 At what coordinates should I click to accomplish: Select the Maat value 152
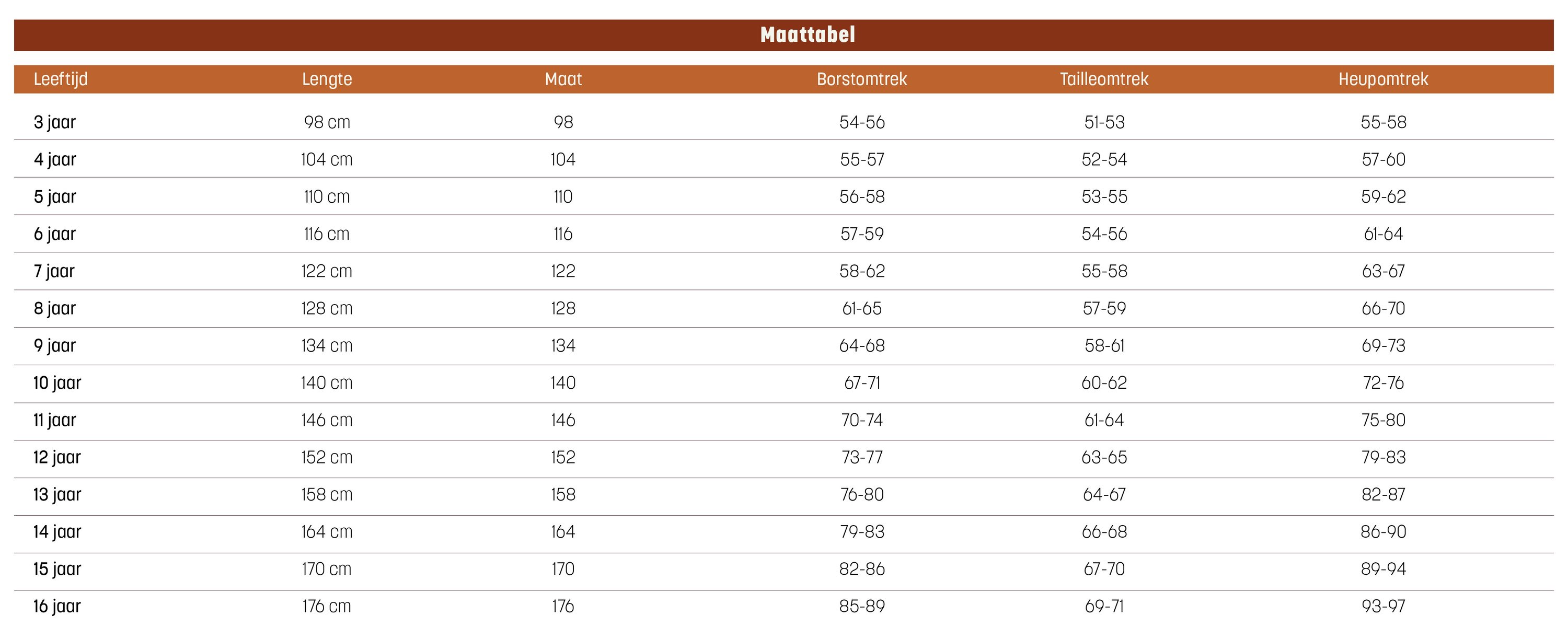coord(563,457)
